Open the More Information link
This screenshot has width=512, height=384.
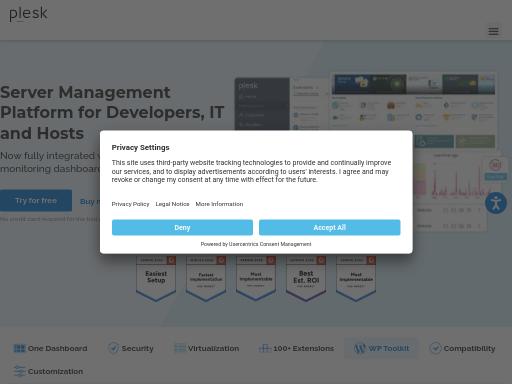pyautogui.click(x=219, y=204)
